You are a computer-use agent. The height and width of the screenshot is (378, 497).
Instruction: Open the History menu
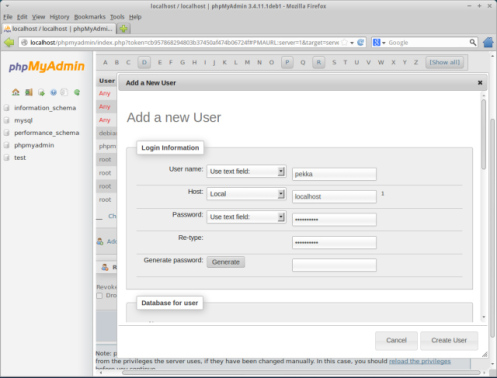tap(59, 17)
